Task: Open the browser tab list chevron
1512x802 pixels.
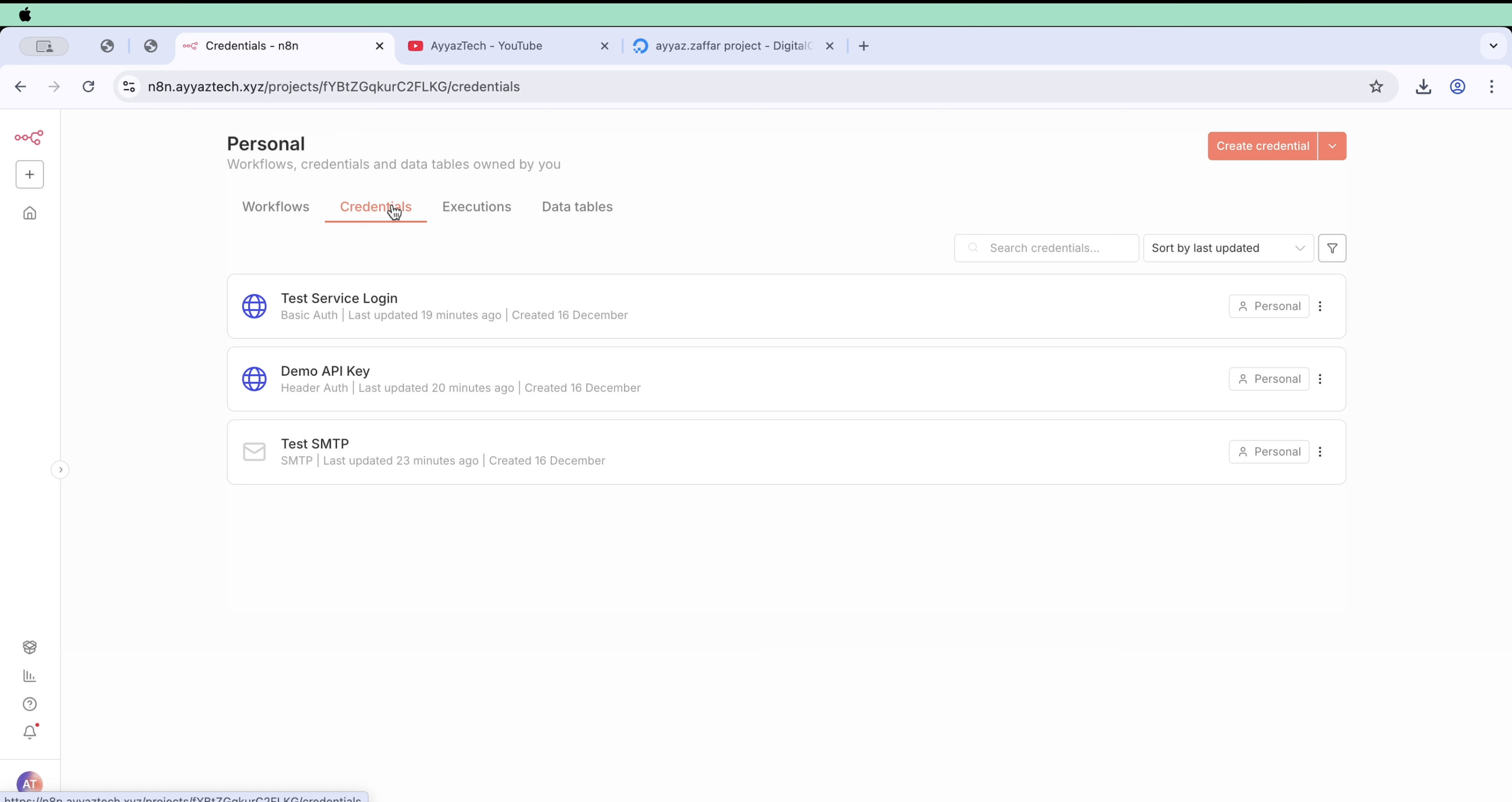Action: pos(1493,46)
